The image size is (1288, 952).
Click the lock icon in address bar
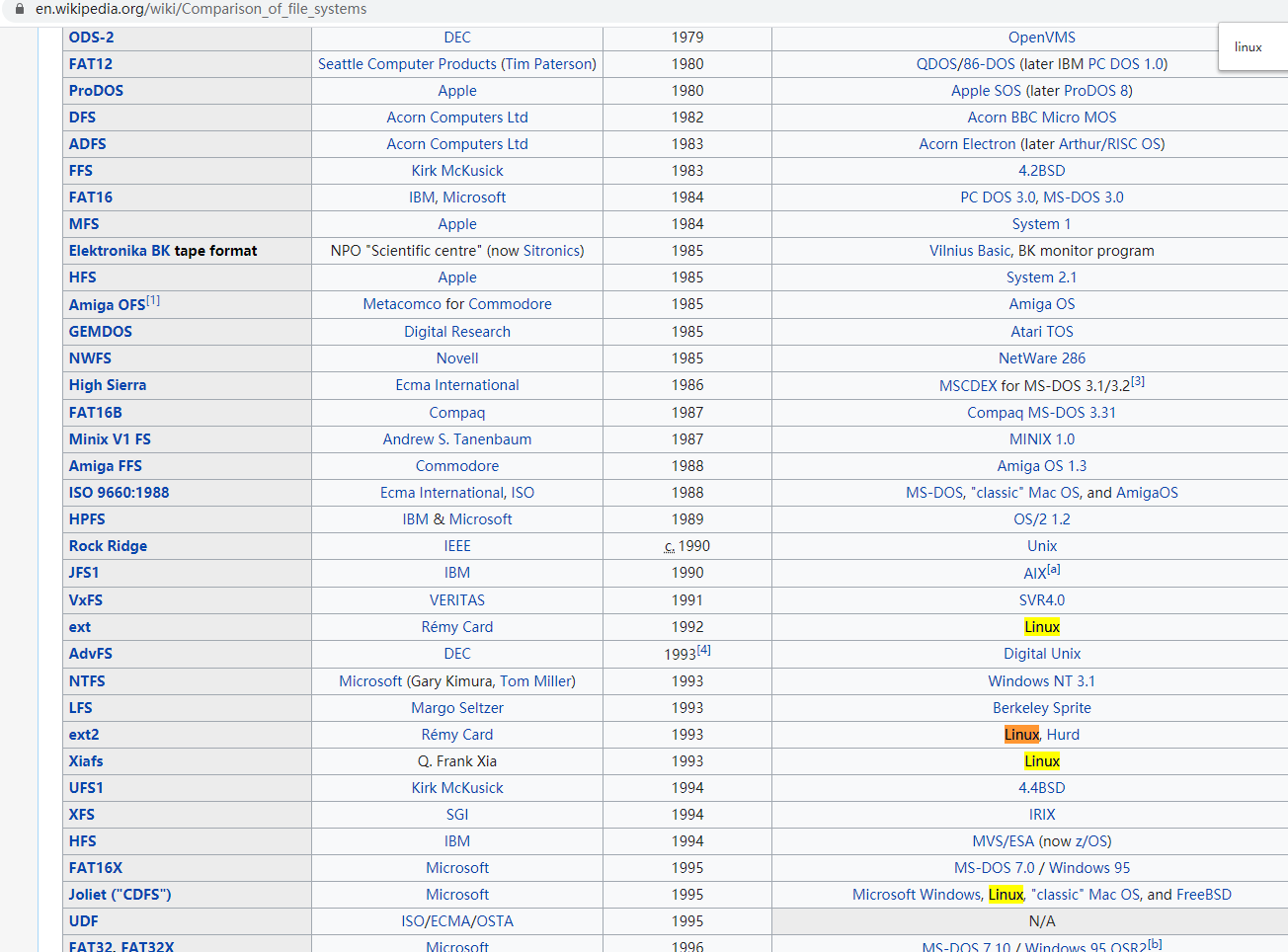point(19,9)
